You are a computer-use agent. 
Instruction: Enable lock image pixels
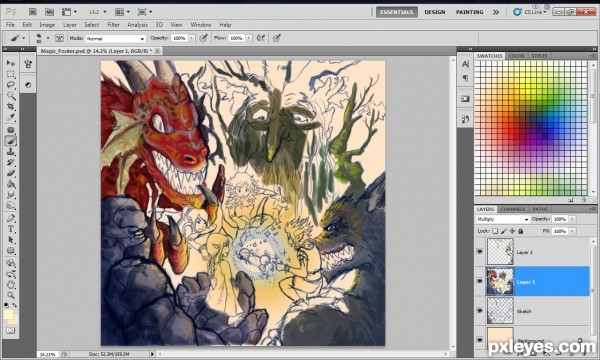click(504, 231)
